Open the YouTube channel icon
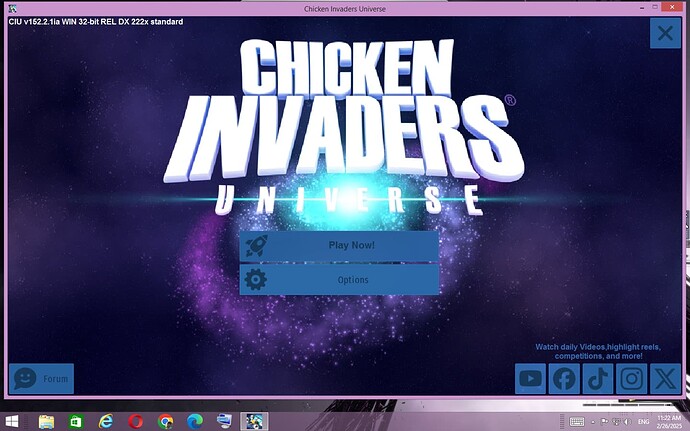The height and width of the screenshot is (431, 690). pos(530,379)
